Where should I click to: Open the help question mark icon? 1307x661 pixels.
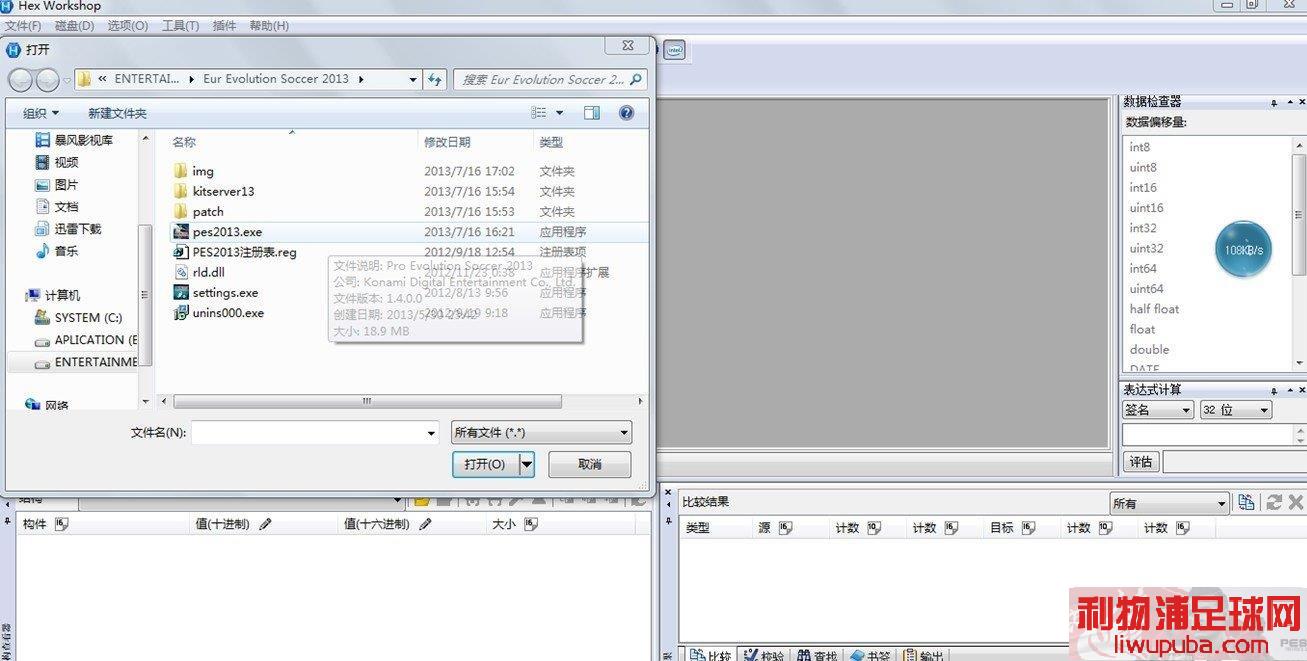[x=626, y=113]
